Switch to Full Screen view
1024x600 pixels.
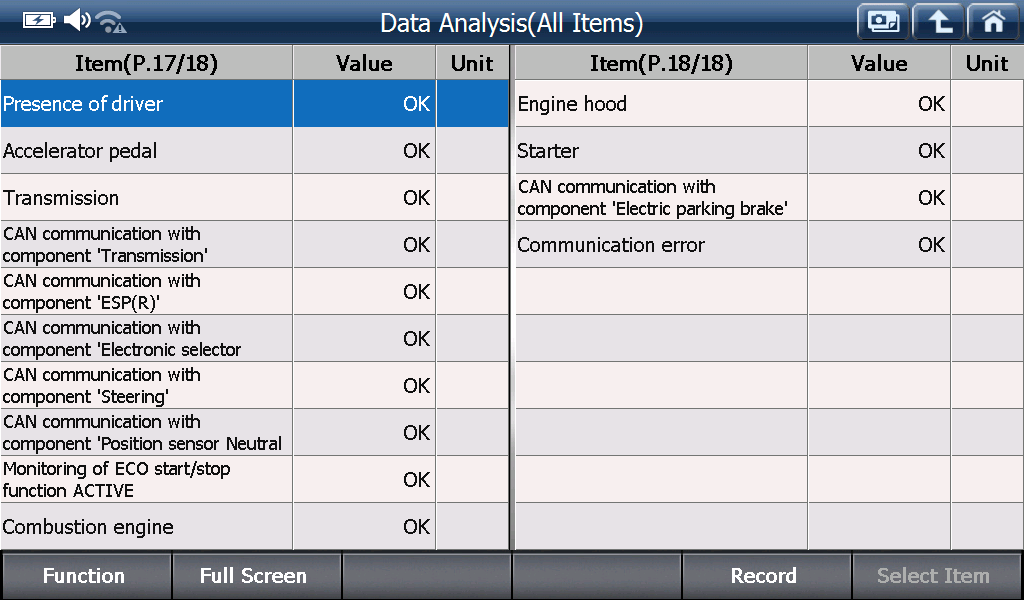[255, 575]
